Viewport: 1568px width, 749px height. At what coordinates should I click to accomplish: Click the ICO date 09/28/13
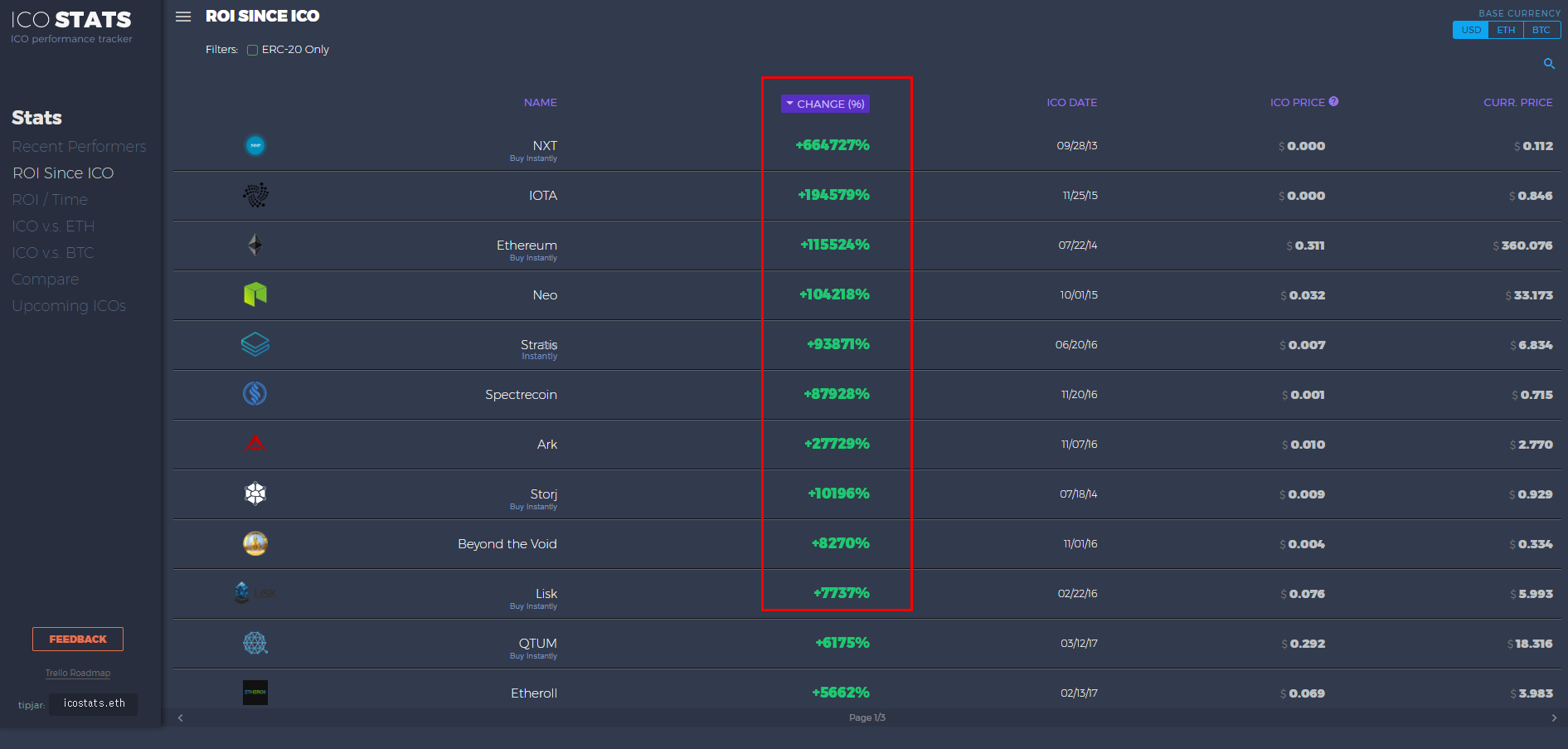point(1076,146)
